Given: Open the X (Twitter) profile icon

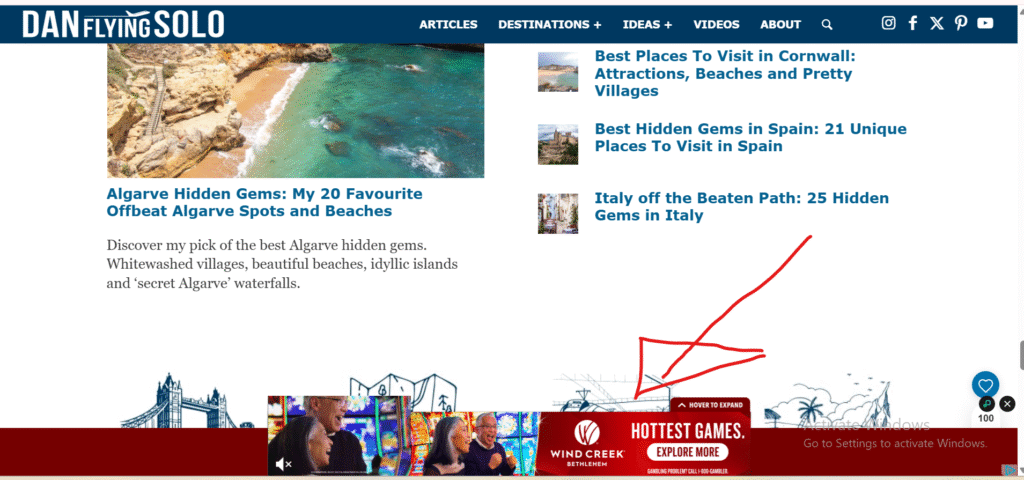Looking at the screenshot, I should [936, 24].
